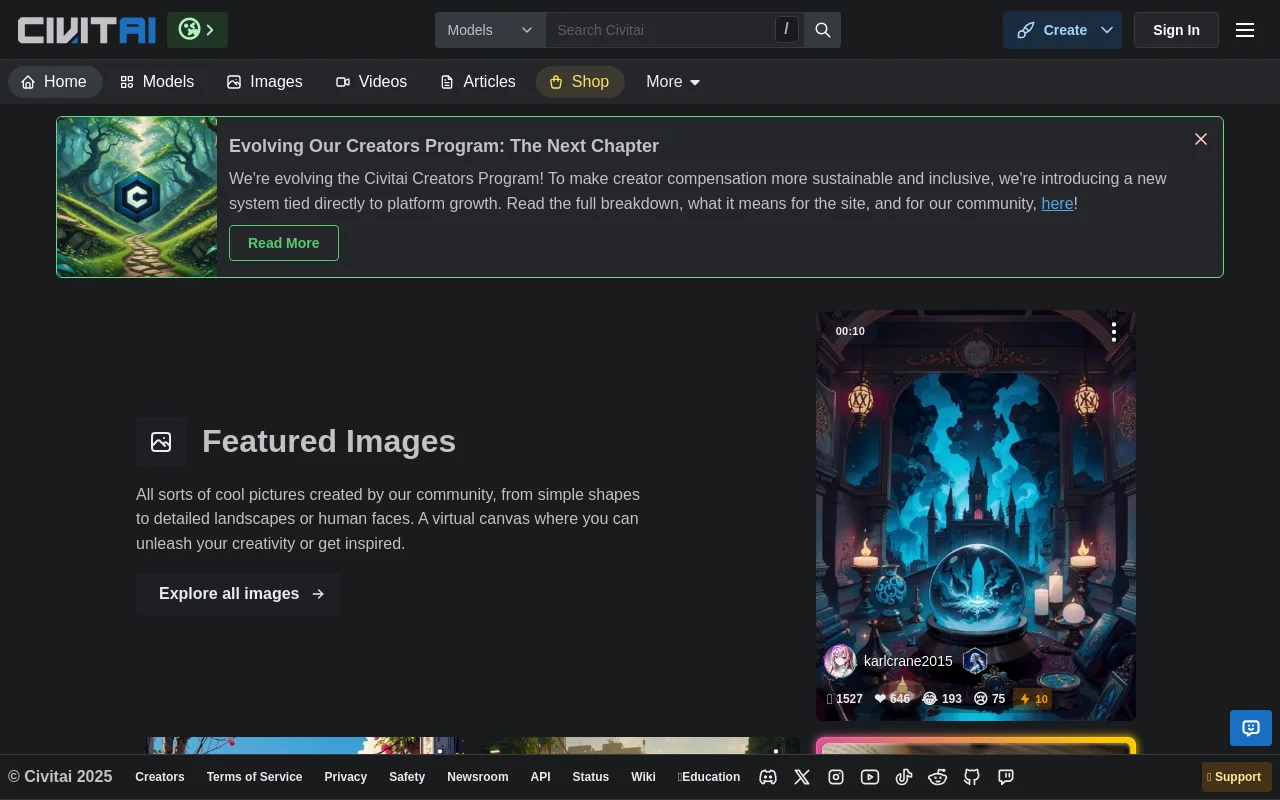Expand the More navigation dropdown
Image resolution: width=1280 pixels, height=800 pixels.
tap(673, 82)
